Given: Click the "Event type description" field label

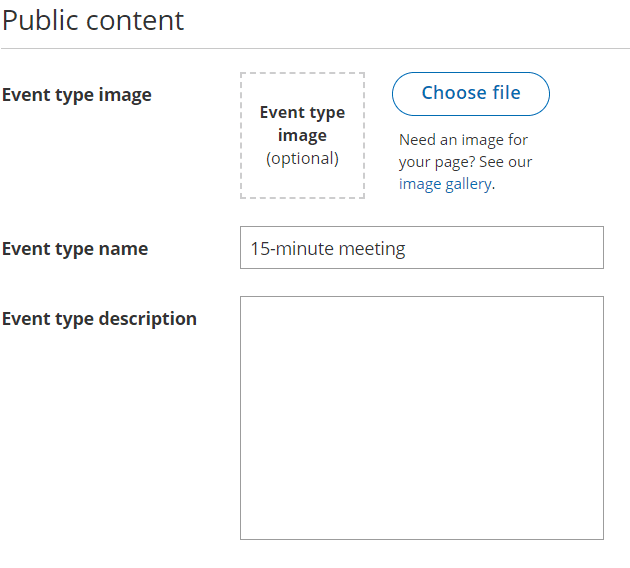Looking at the screenshot, I should 99,319.
